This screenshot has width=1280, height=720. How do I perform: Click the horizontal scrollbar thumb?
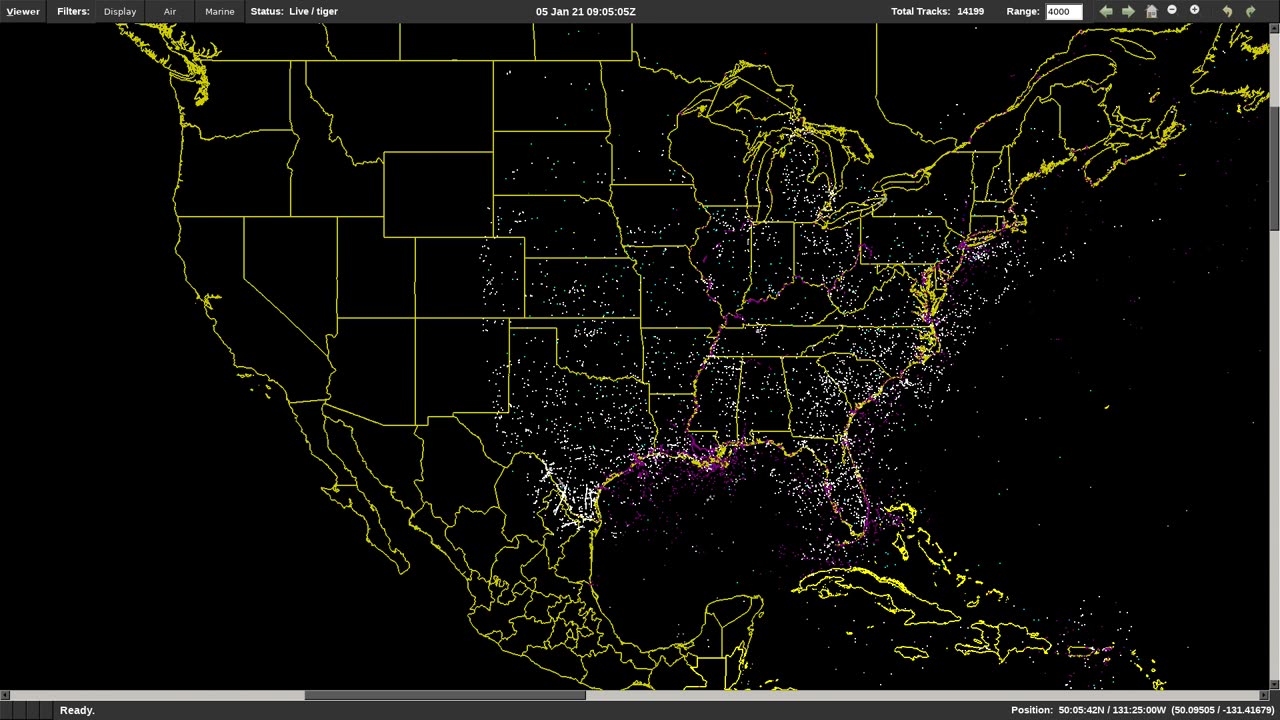pyautogui.click(x=445, y=695)
